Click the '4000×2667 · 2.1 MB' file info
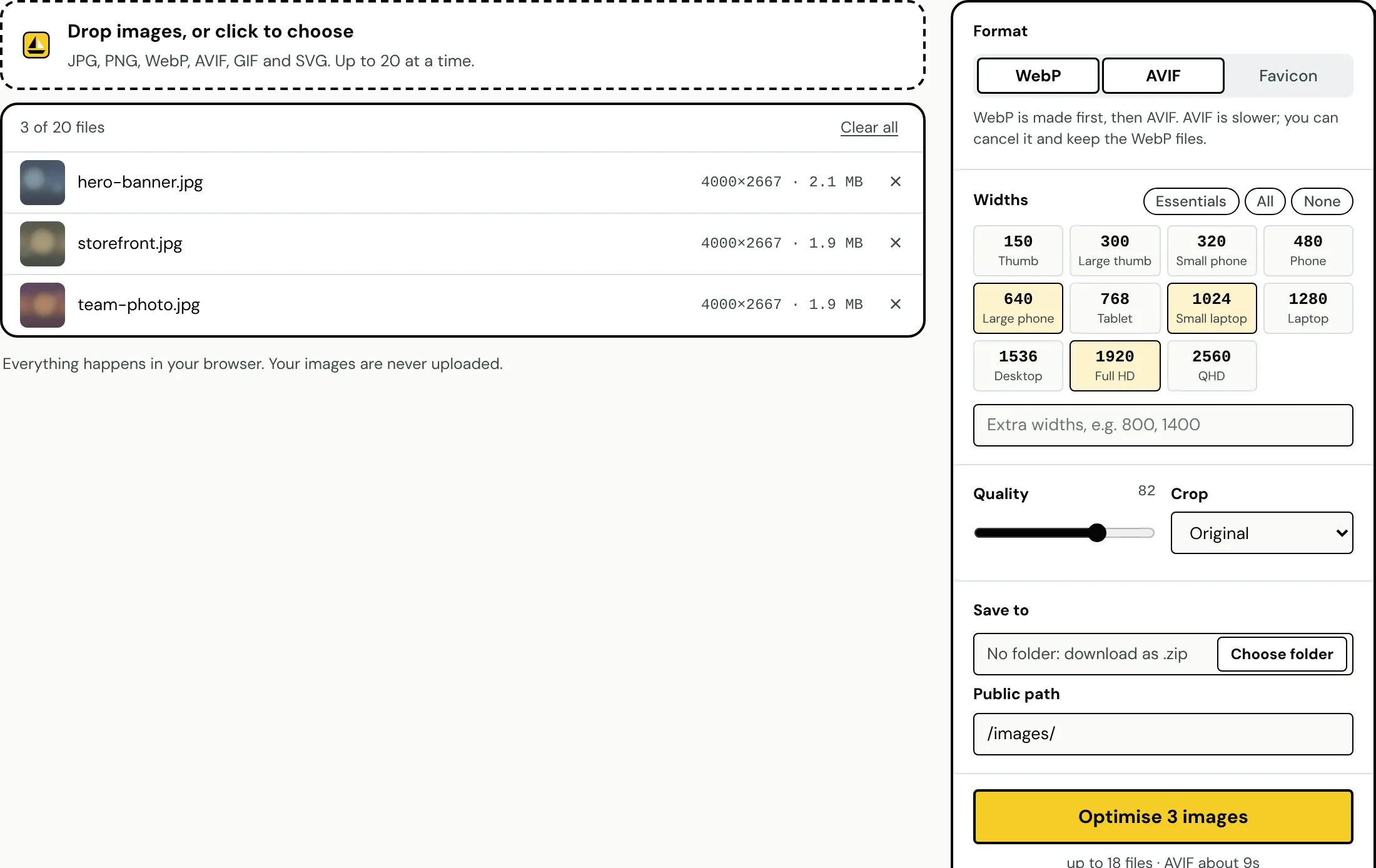The image size is (1376, 868). coord(781,182)
